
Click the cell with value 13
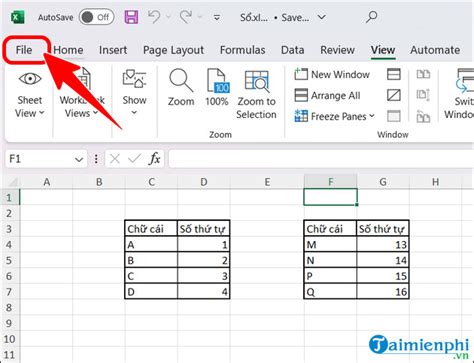(x=383, y=245)
